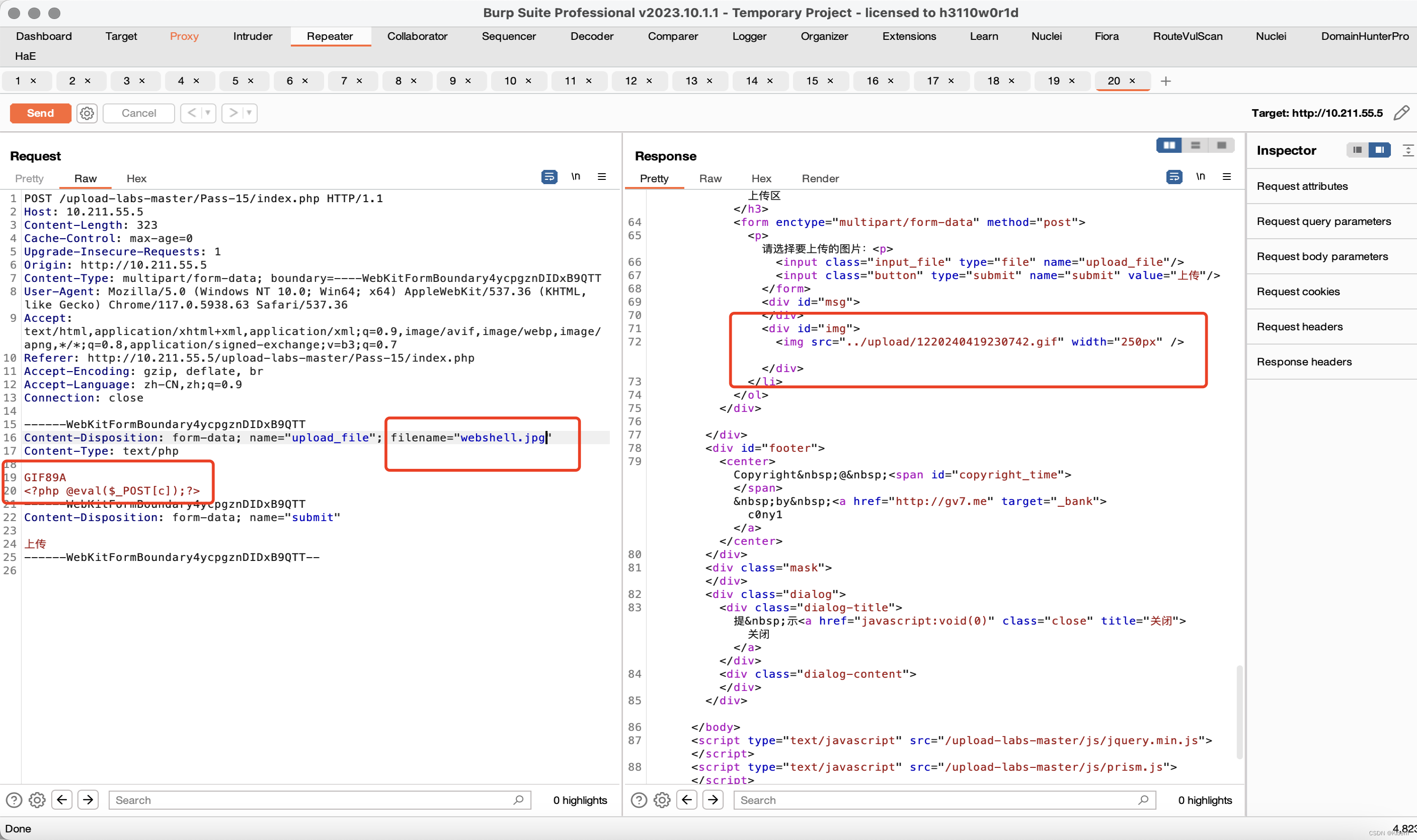Open Repeater settings gear beside Send
This screenshot has width=1417, height=840.
[86, 113]
